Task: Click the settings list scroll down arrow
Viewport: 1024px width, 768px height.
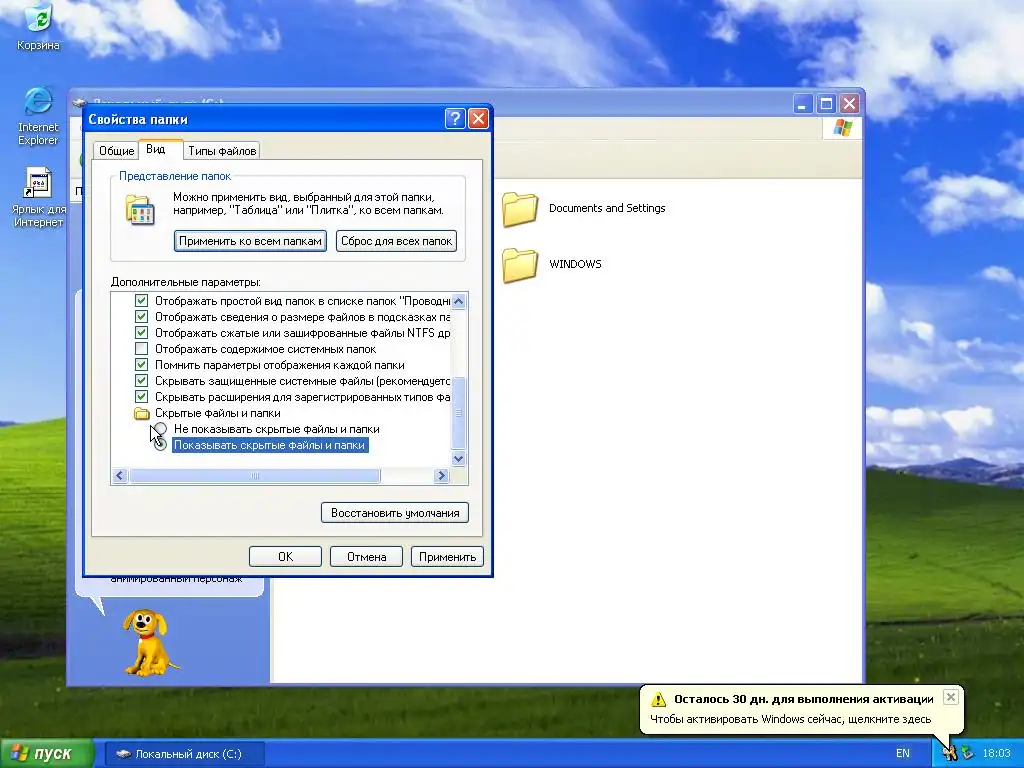Action: 458,458
